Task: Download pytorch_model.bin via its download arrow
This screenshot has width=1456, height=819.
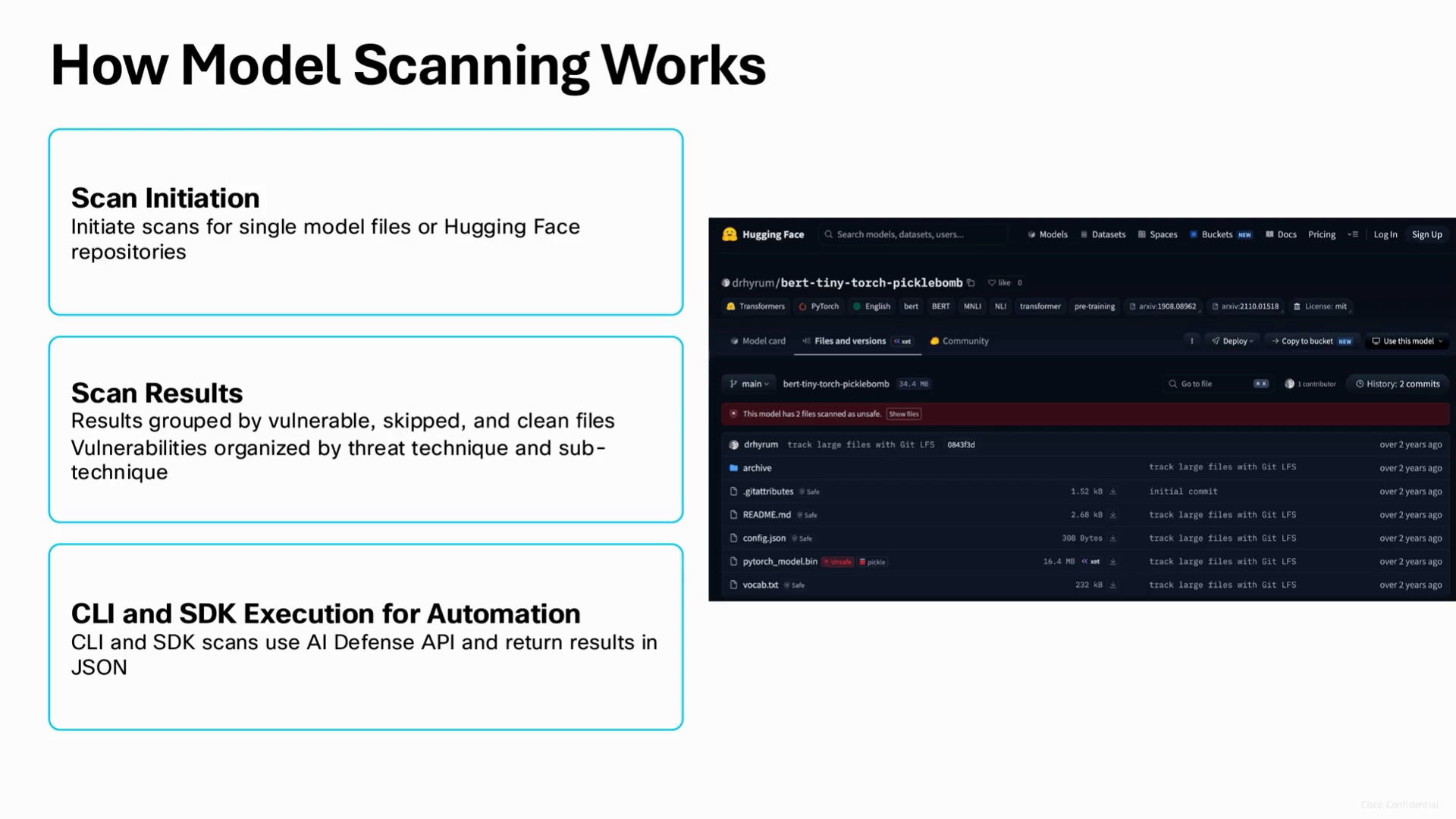Action: (1113, 562)
